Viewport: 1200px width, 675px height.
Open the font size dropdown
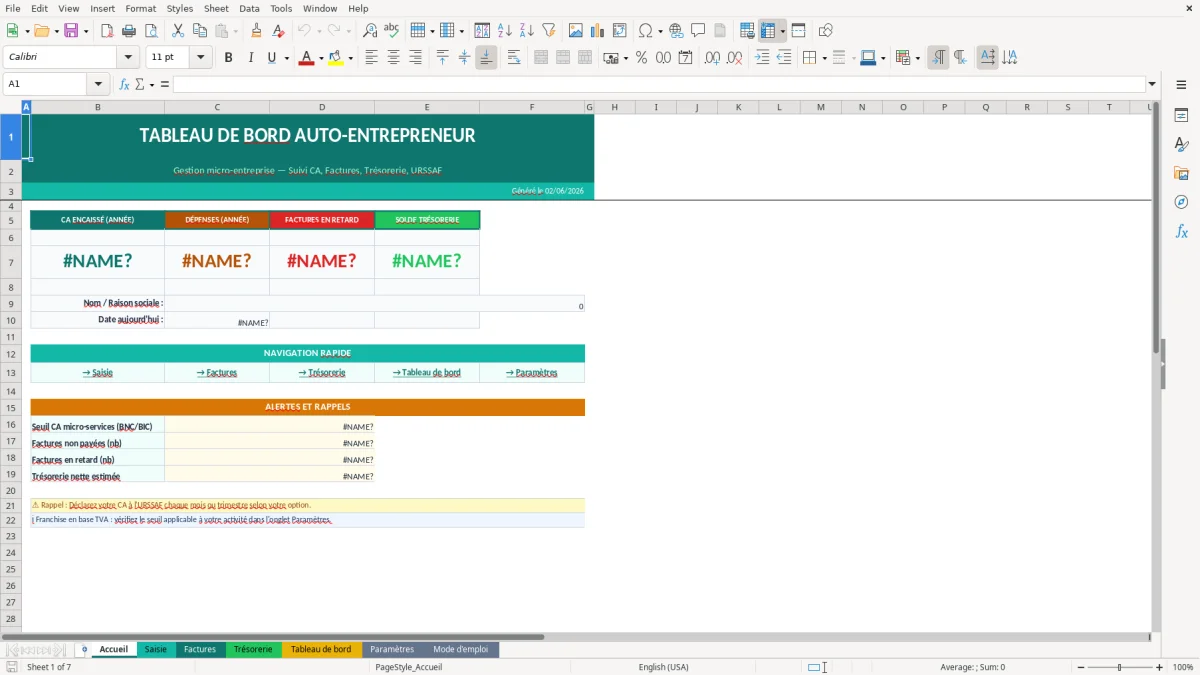(x=201, y=58)
